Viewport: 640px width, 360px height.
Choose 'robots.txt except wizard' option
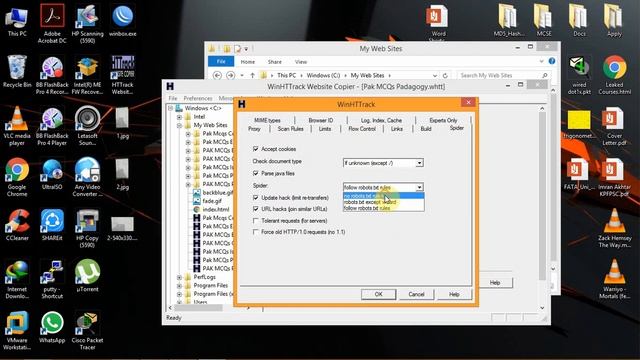click(x=383, y=202)
